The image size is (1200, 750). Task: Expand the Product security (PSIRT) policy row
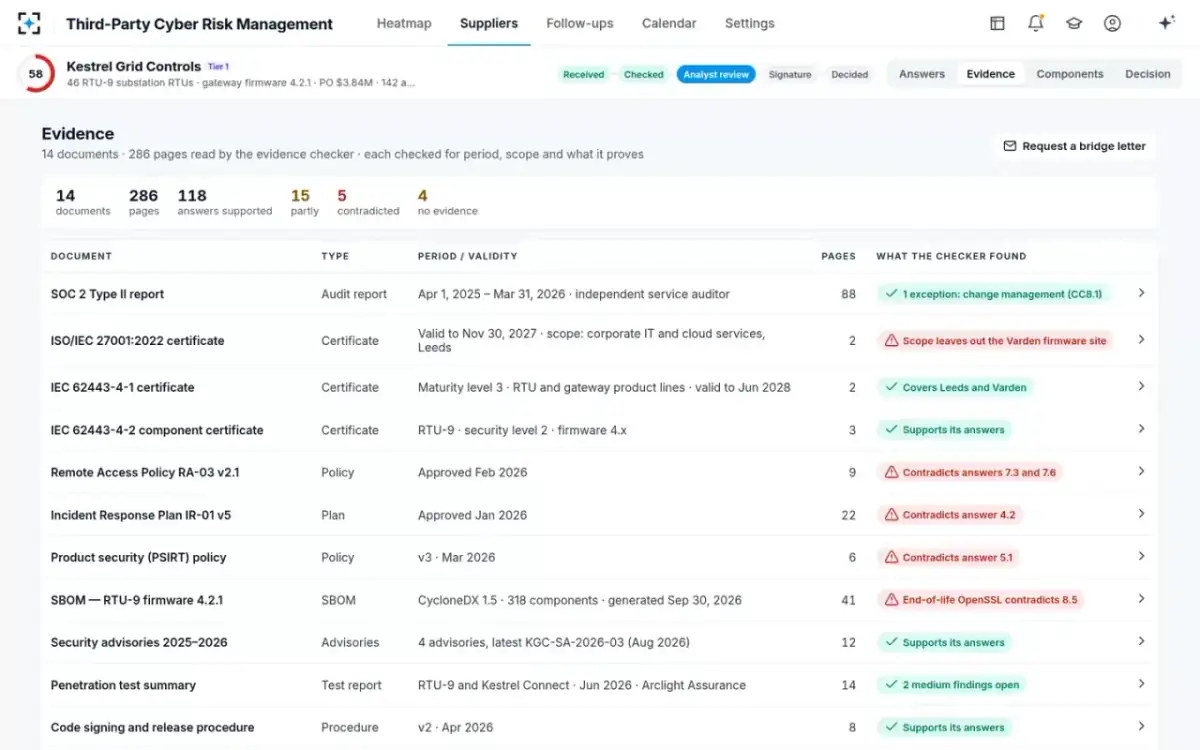[1141, 556]
